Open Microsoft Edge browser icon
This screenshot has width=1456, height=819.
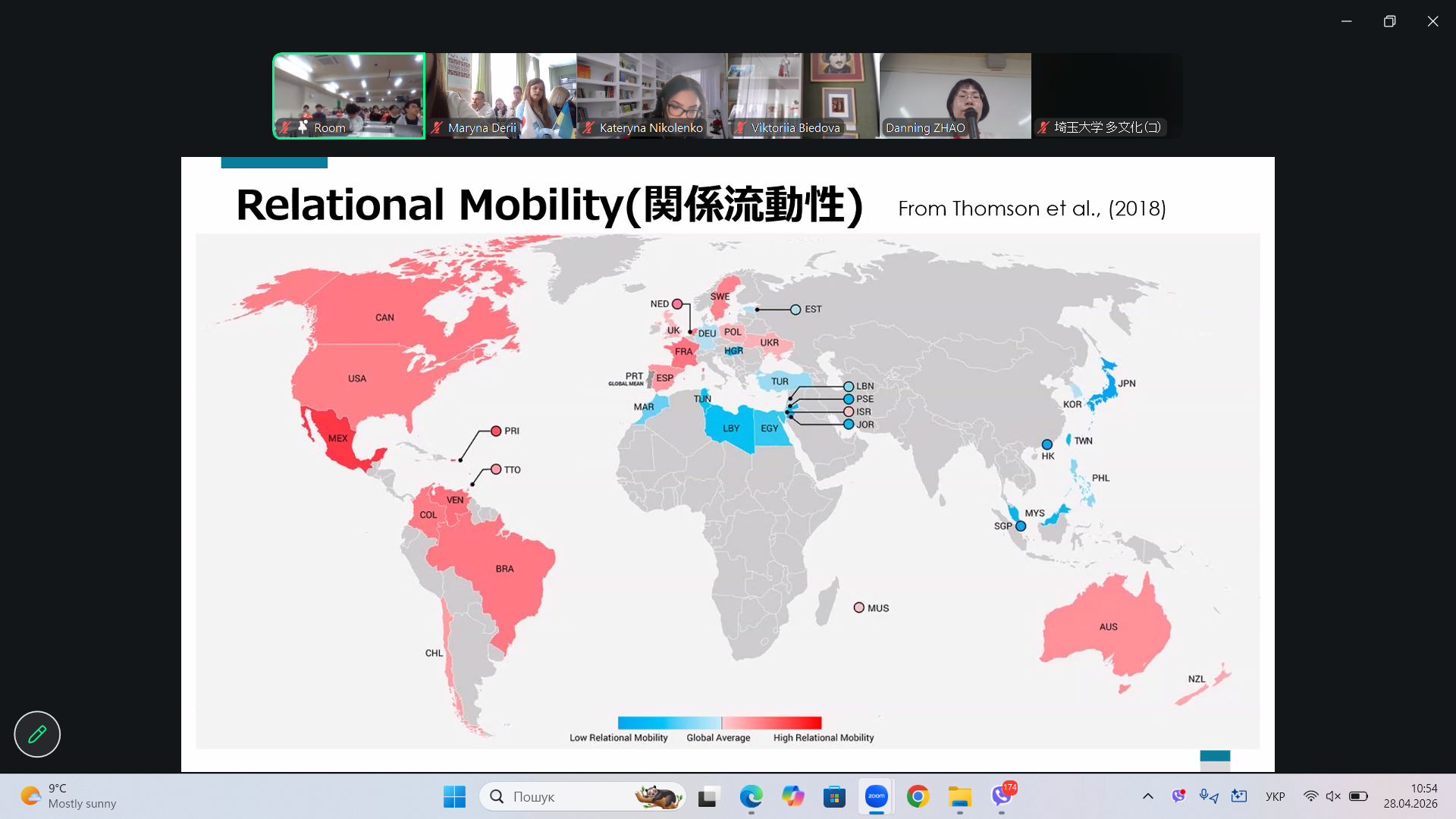tap(751, 796)
